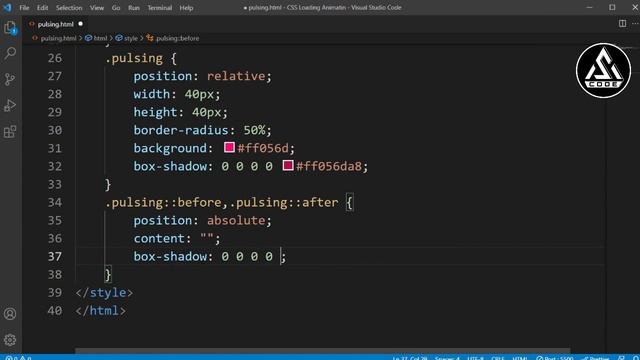Click the Prettier status bar item
The width and height of the screenshot is (640, 360).
point(596,358)
